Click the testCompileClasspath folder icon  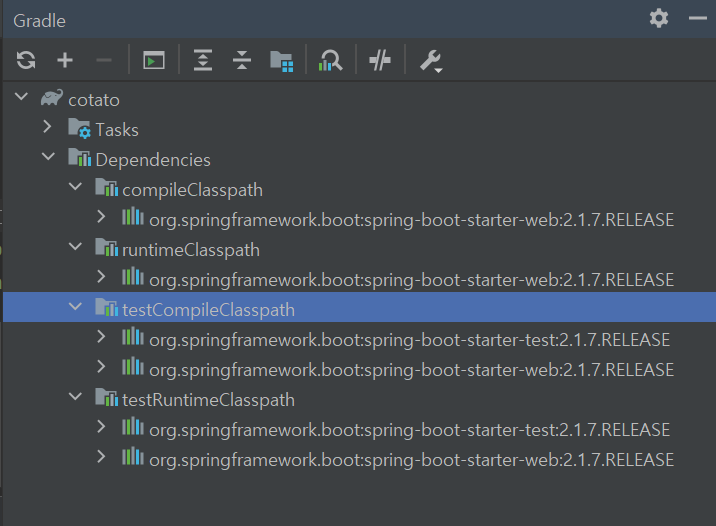tap(106, 308)
